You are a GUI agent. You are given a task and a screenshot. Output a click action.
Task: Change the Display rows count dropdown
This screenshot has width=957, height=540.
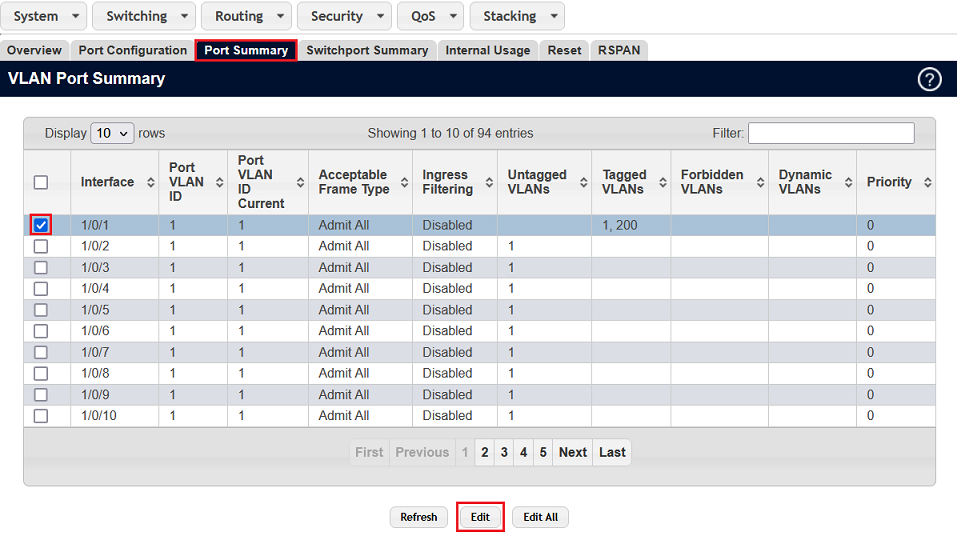(x=112, y=133)
